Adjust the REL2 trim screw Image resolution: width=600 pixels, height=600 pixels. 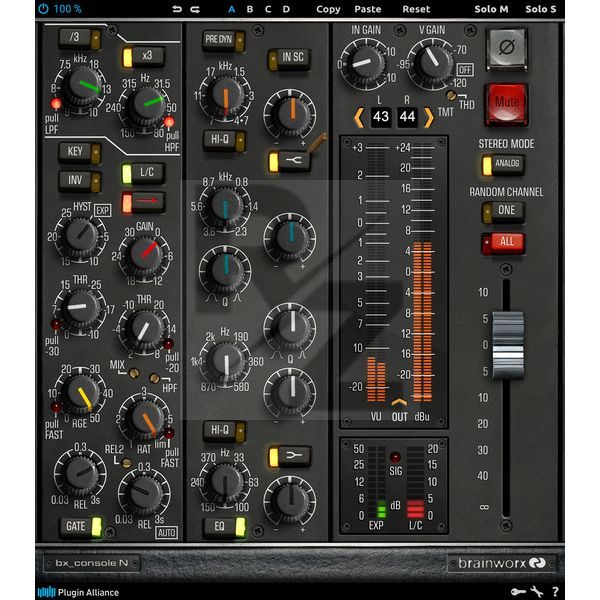[127, 463]
